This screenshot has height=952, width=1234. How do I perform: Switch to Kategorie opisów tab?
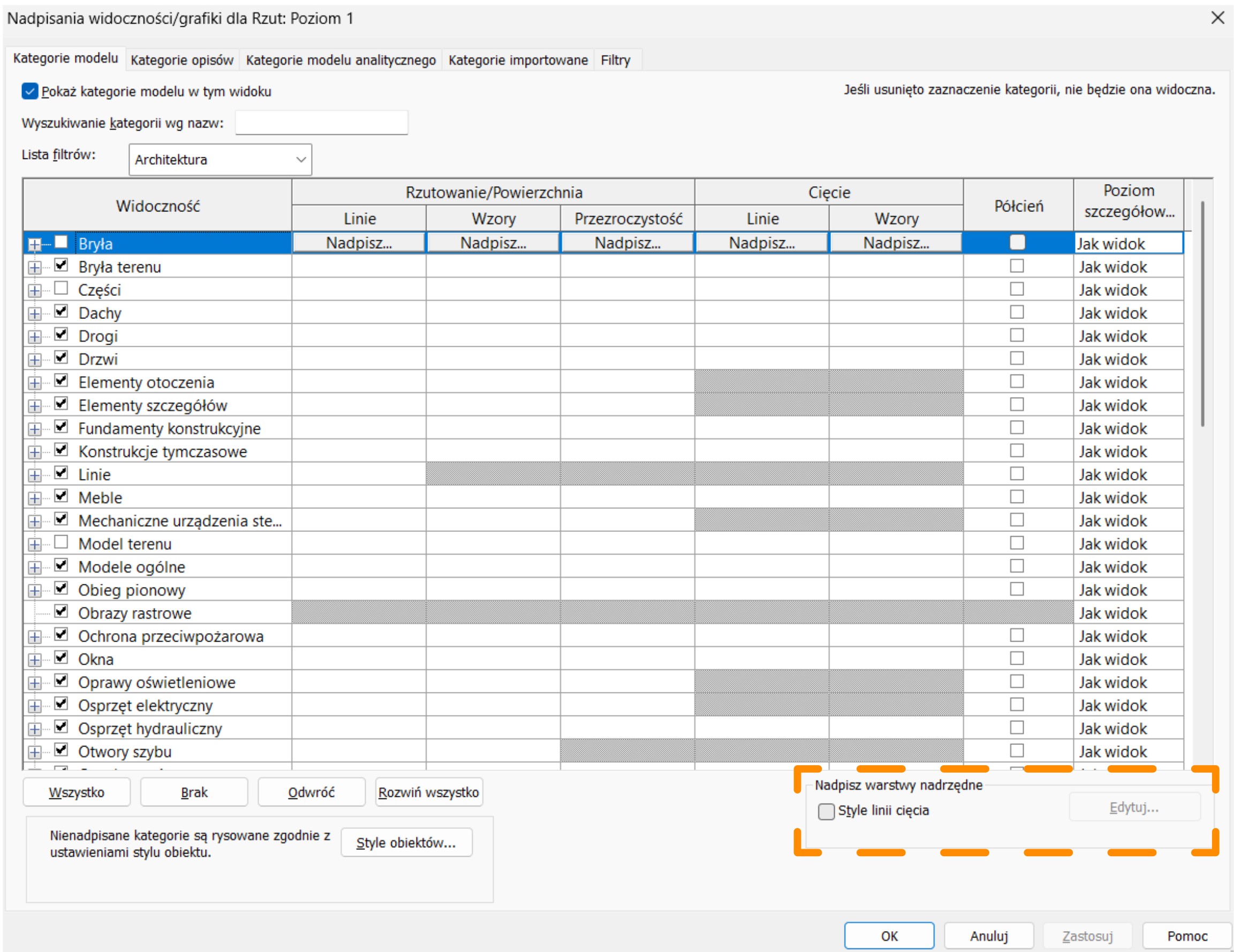(182, 60)
